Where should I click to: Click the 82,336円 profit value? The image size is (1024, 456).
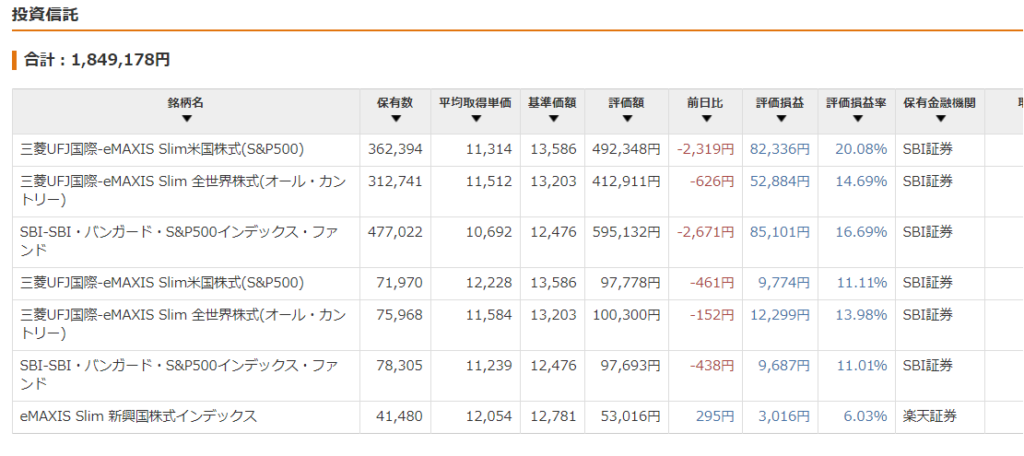780,150
